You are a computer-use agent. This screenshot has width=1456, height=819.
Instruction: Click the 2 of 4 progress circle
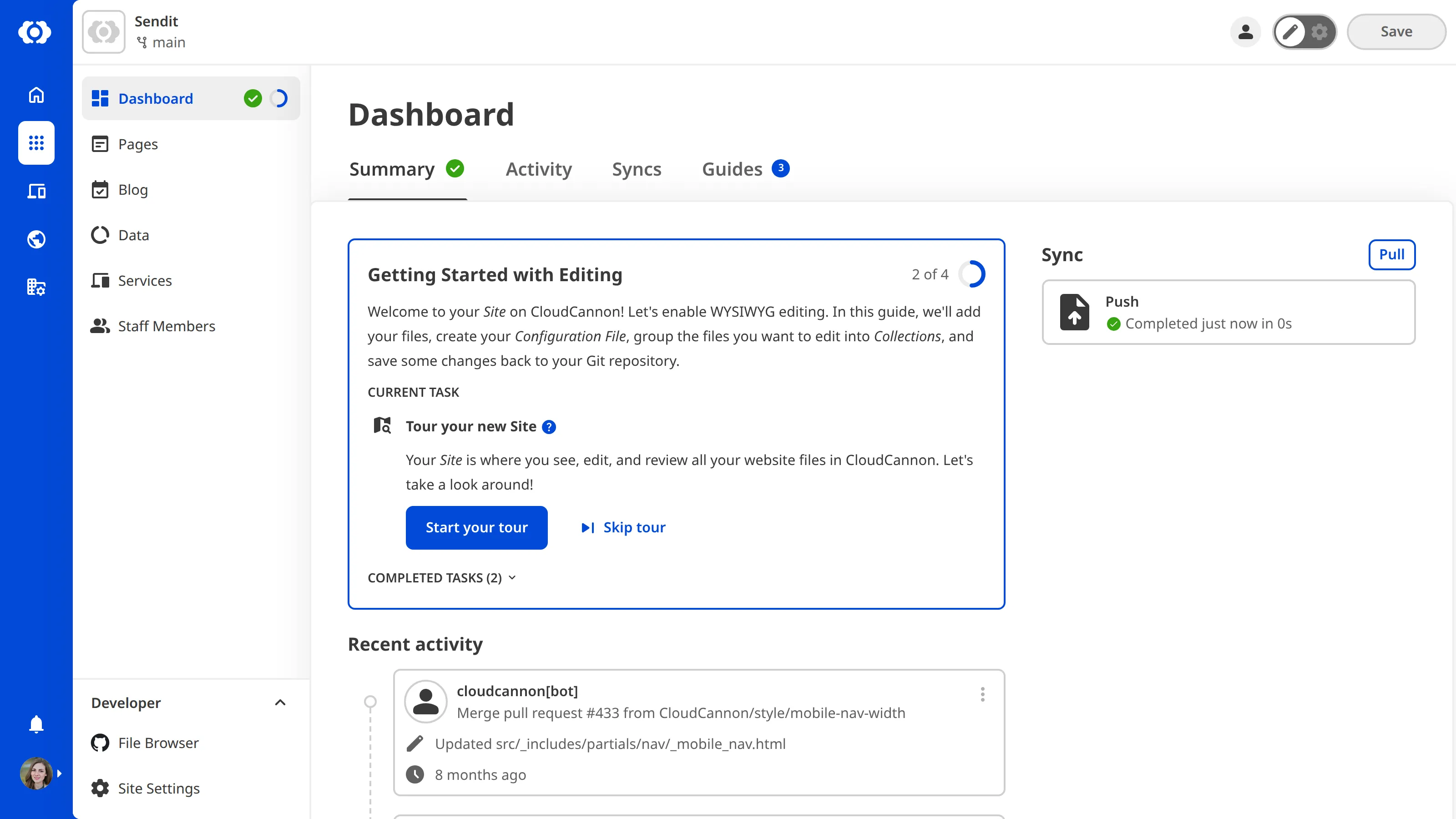point(973,274)
